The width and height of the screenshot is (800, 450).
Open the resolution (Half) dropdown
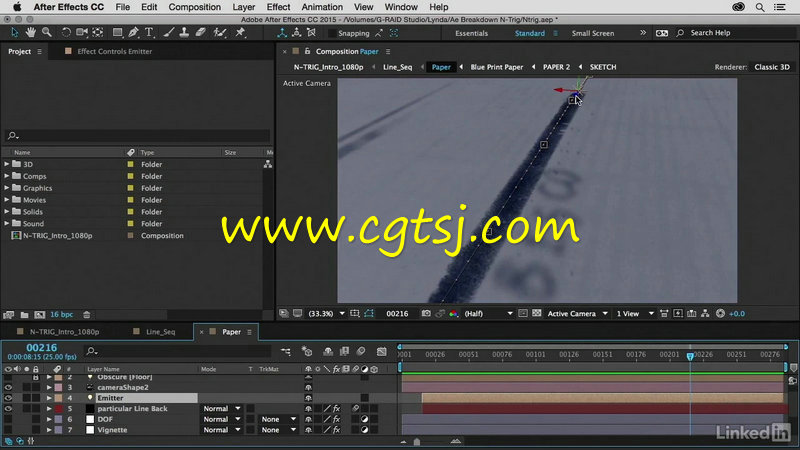point(488,313)
